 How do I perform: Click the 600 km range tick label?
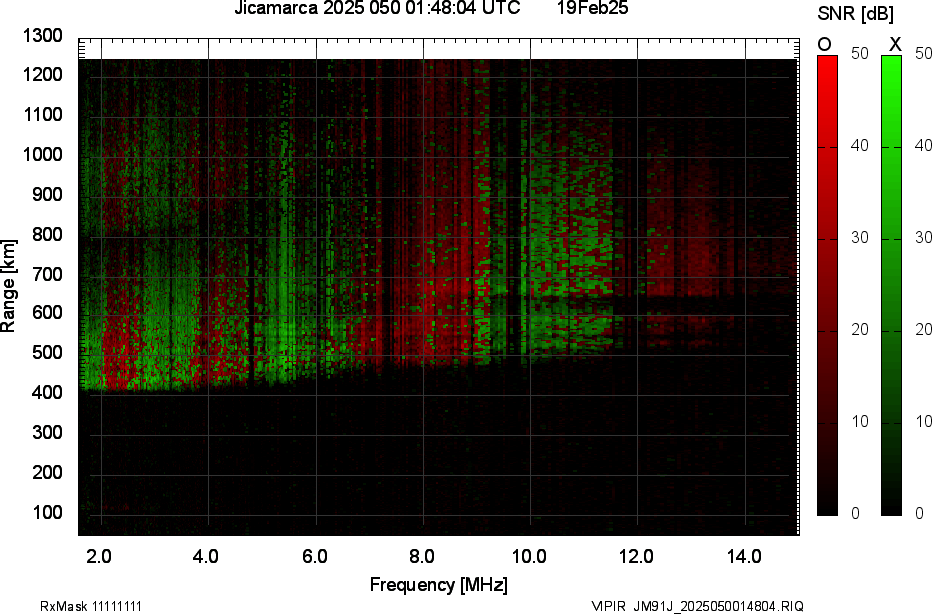tap(46, 312)
